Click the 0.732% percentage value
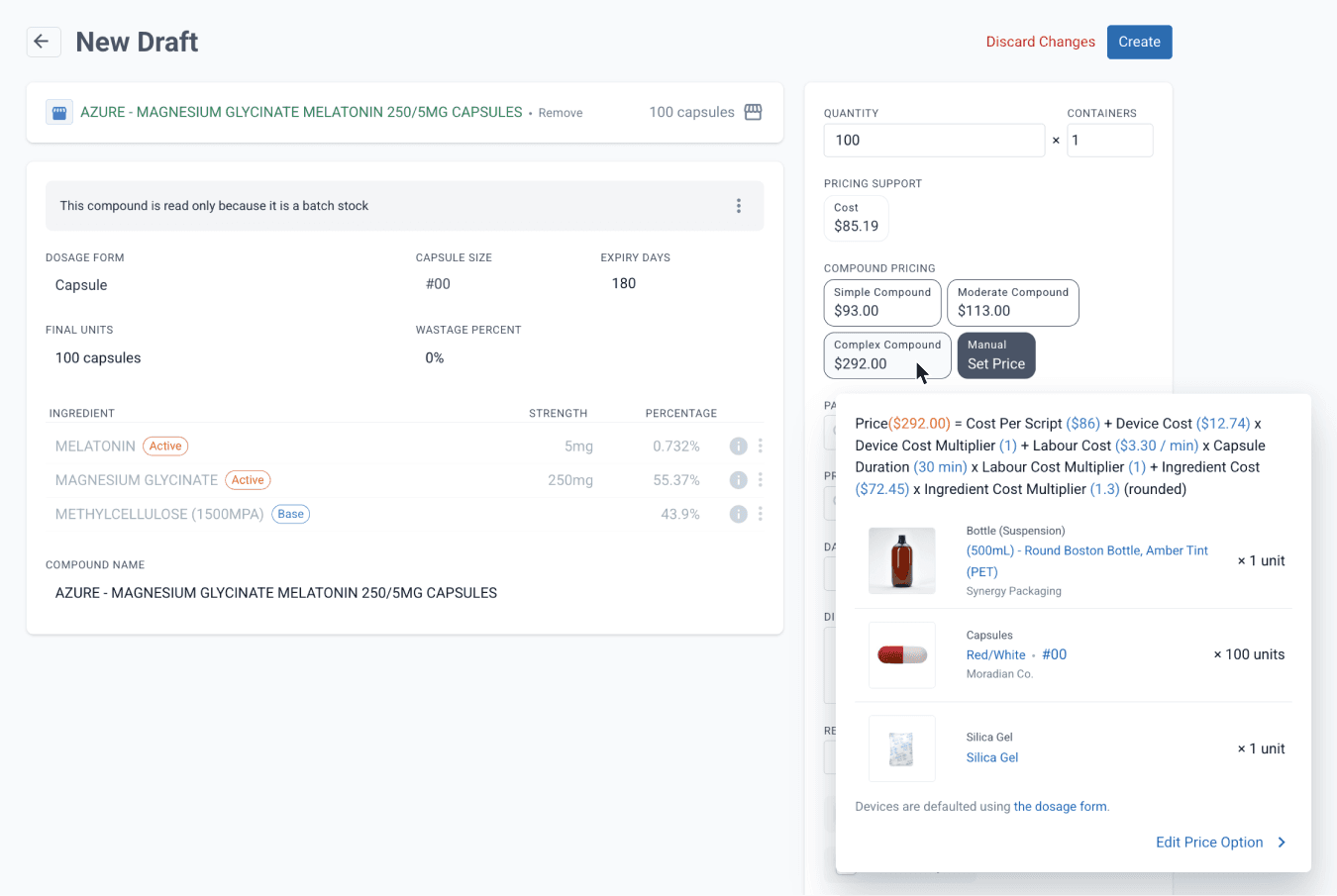Viewport: 1337px width, 896px height. (x=676, y=447)
